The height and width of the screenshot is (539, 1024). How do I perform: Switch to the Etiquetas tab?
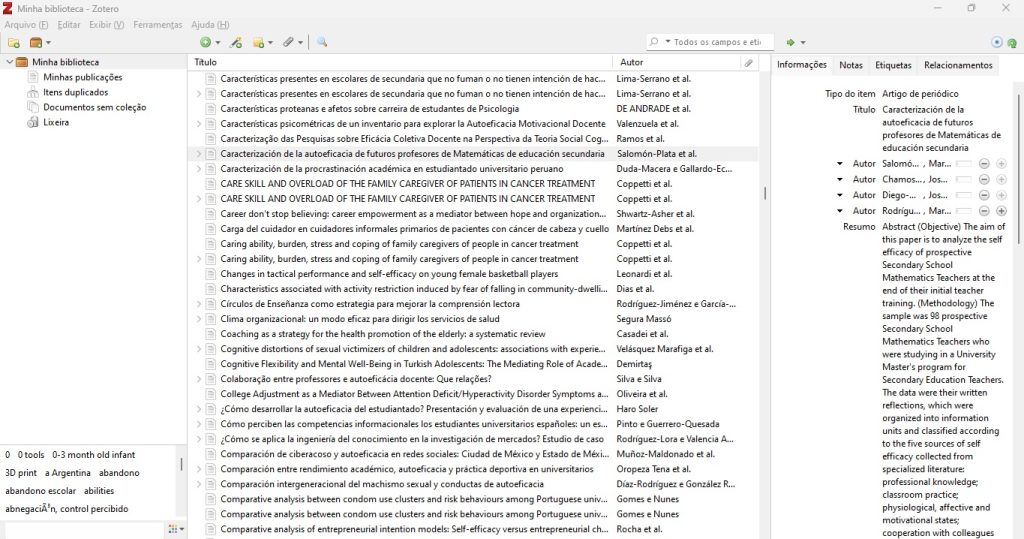[x=893, y=65]
